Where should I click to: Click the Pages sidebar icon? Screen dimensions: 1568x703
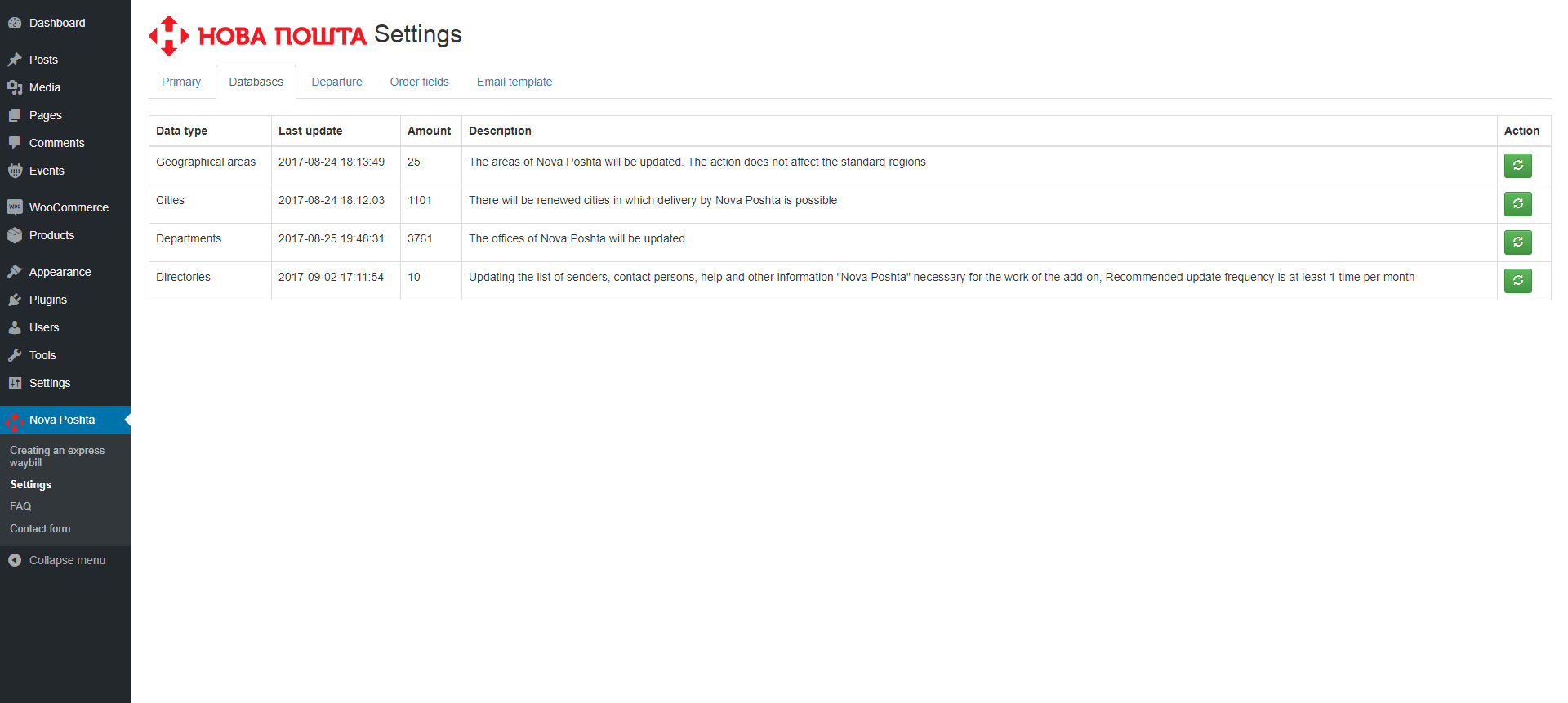click(x=15, y=115)
